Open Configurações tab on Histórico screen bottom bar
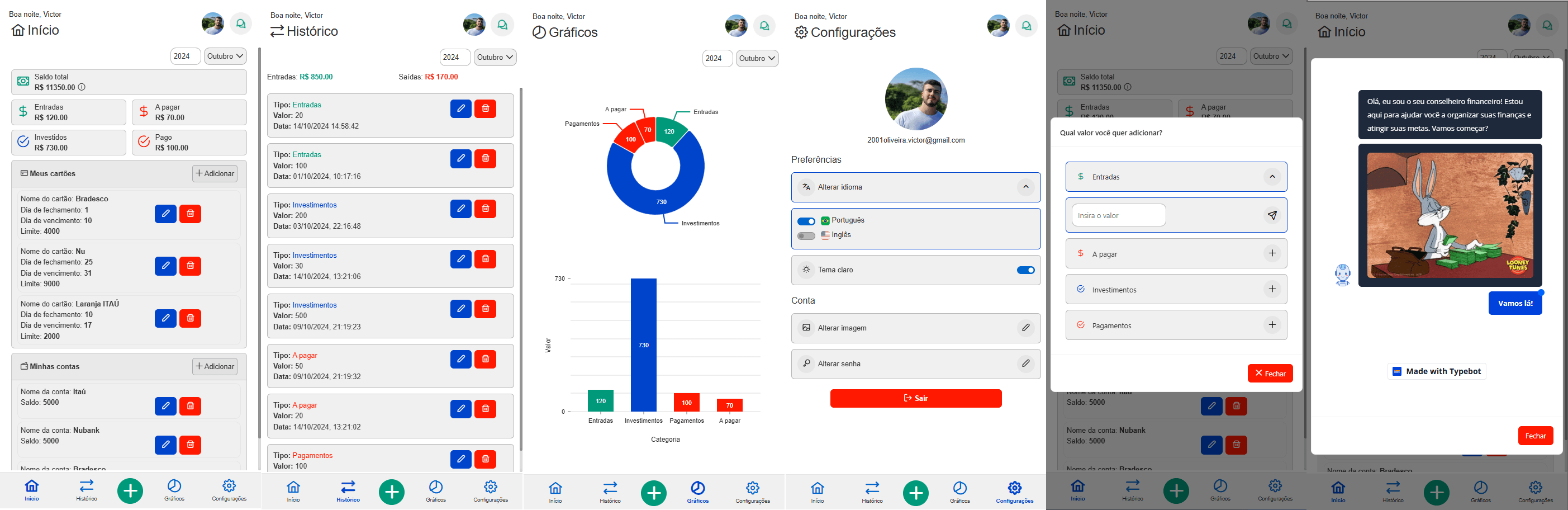The width and height of the screenshot is (1568, 510). coord(491,492)
